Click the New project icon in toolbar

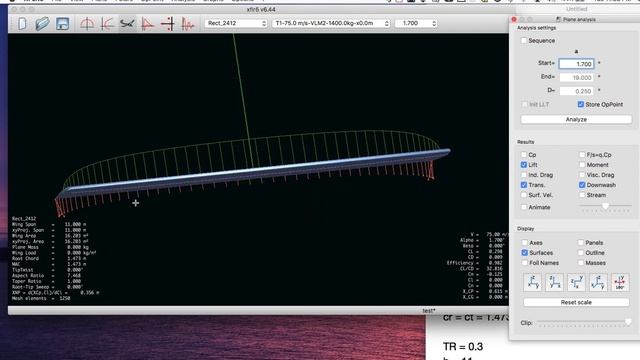[x=22, y=24]
